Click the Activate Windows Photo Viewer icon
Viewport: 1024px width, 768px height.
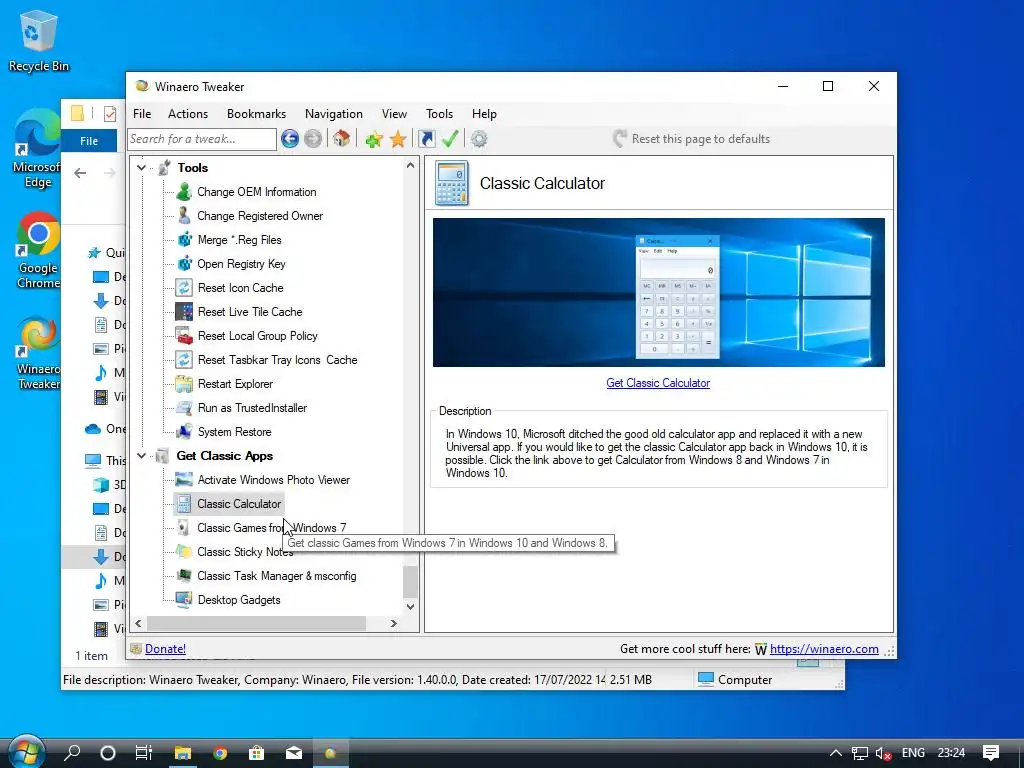click(184, 479)
